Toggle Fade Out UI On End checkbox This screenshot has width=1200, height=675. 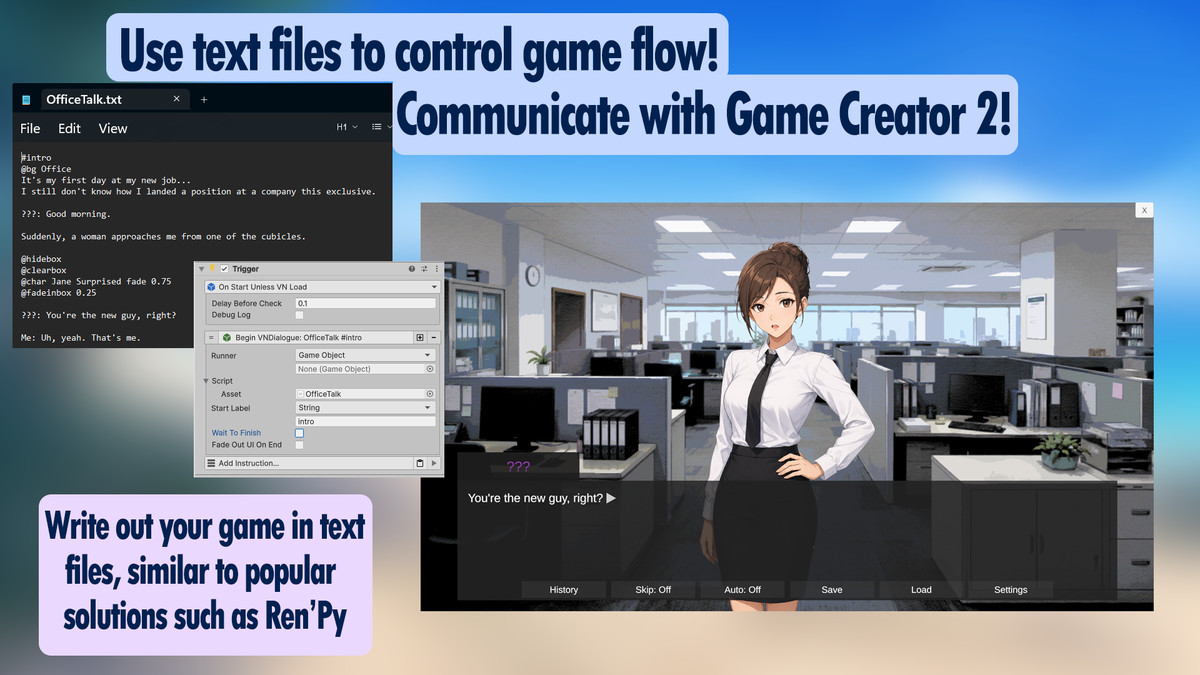(299, 445)
